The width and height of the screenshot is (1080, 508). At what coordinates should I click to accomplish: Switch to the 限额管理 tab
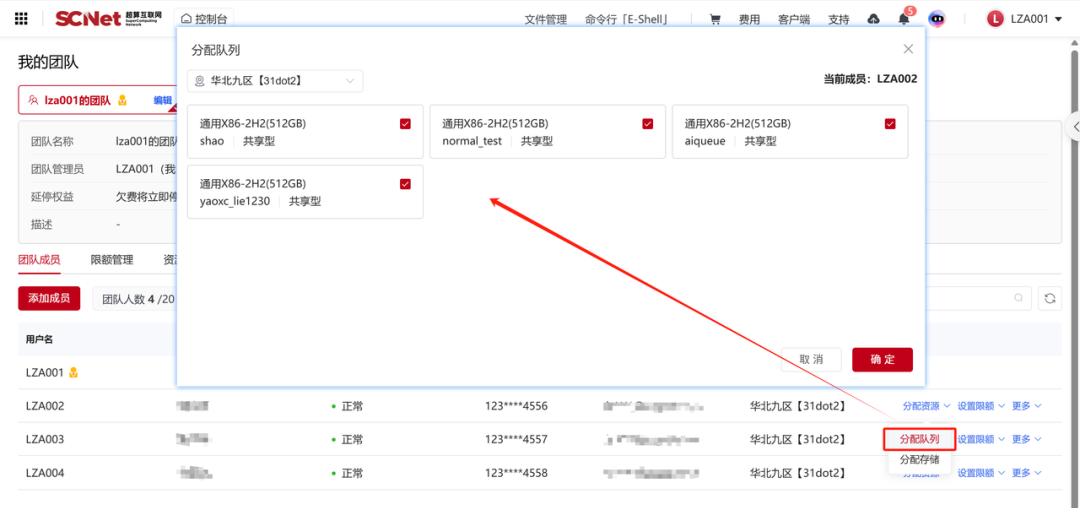point(112,260)
